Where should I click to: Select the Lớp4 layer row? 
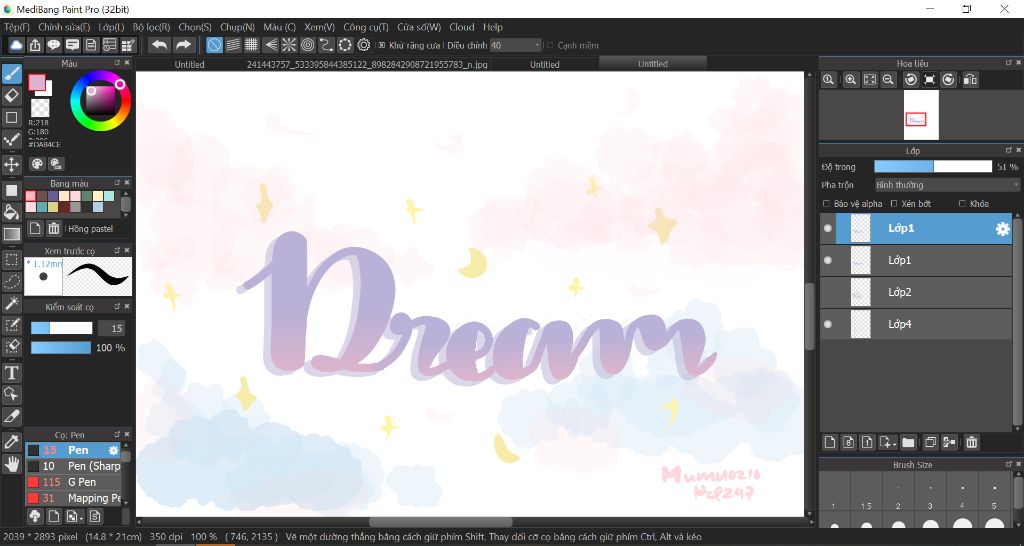(916, 324)
